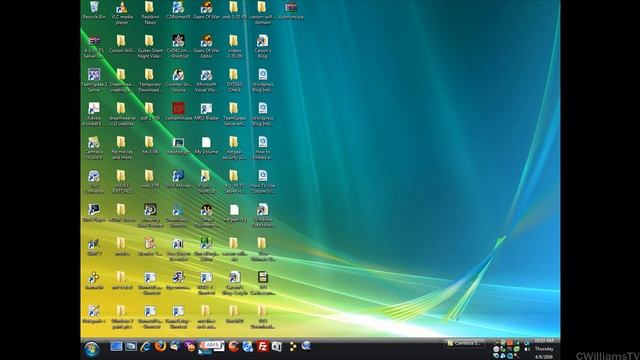Open the Adobe Acrobat shortcut

click(x=94, y=114)
